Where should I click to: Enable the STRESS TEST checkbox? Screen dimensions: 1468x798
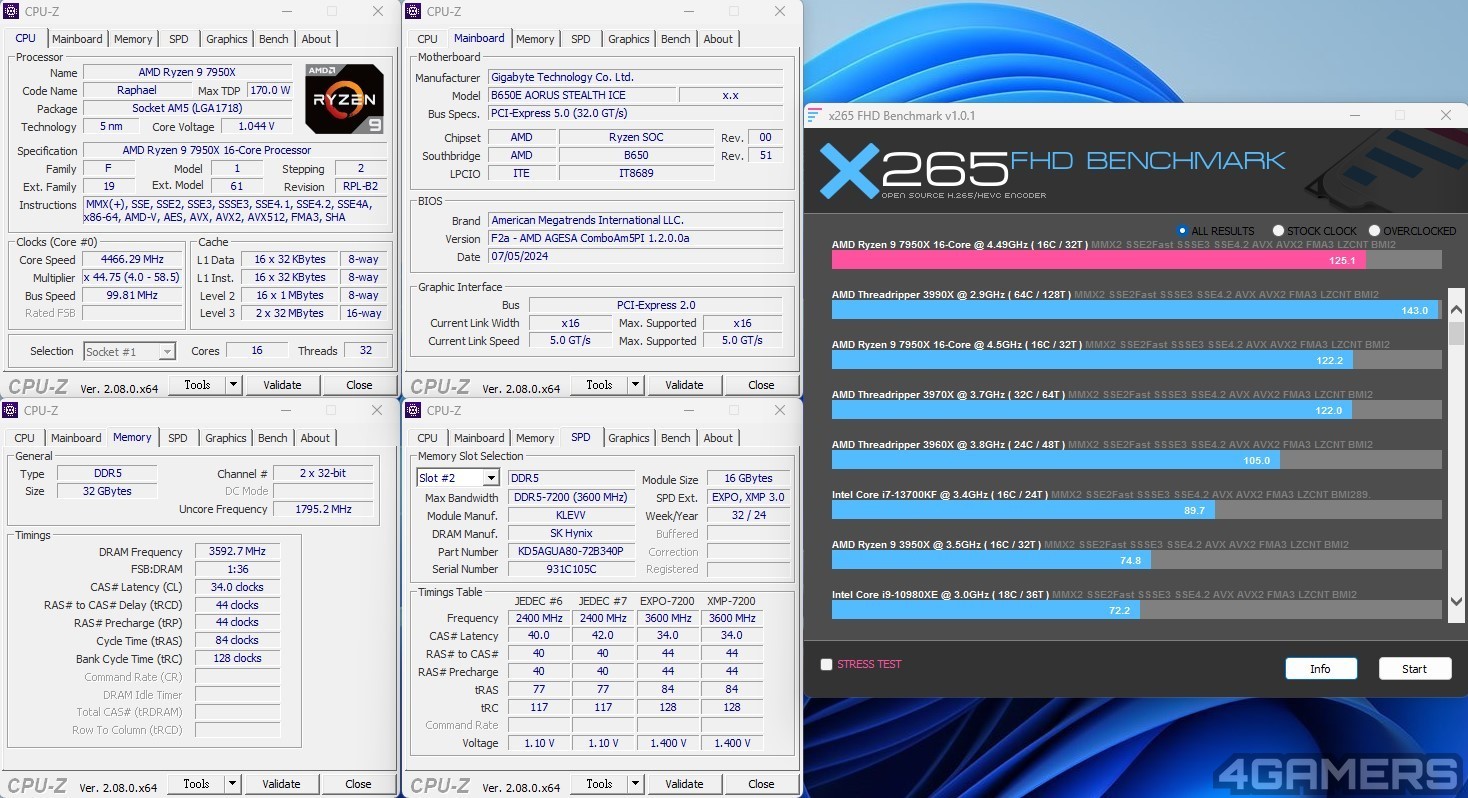(826, 664)
